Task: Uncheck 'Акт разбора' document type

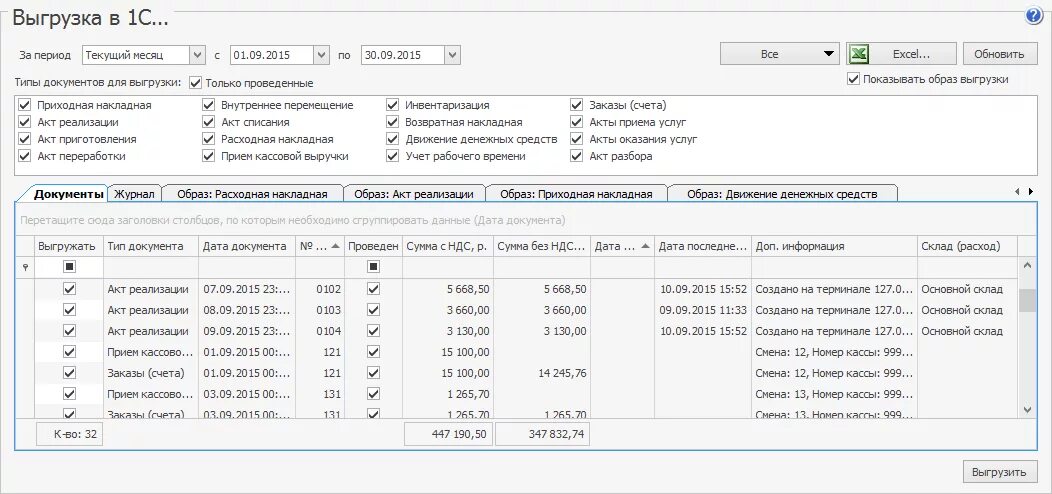Action: 576,156
